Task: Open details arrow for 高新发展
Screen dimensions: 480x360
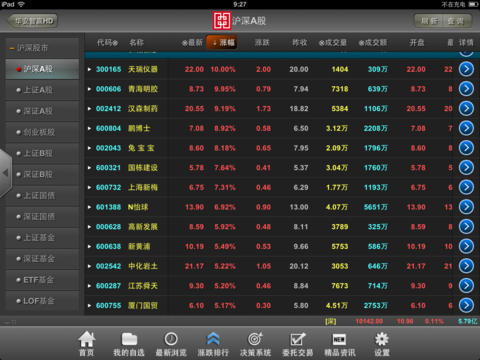Action: pos(466,226)
